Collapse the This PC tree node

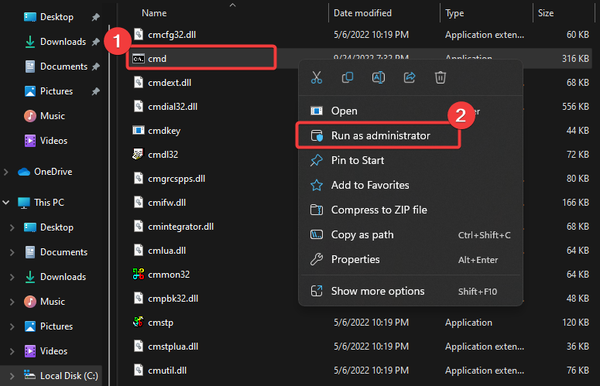pos(6,202)
